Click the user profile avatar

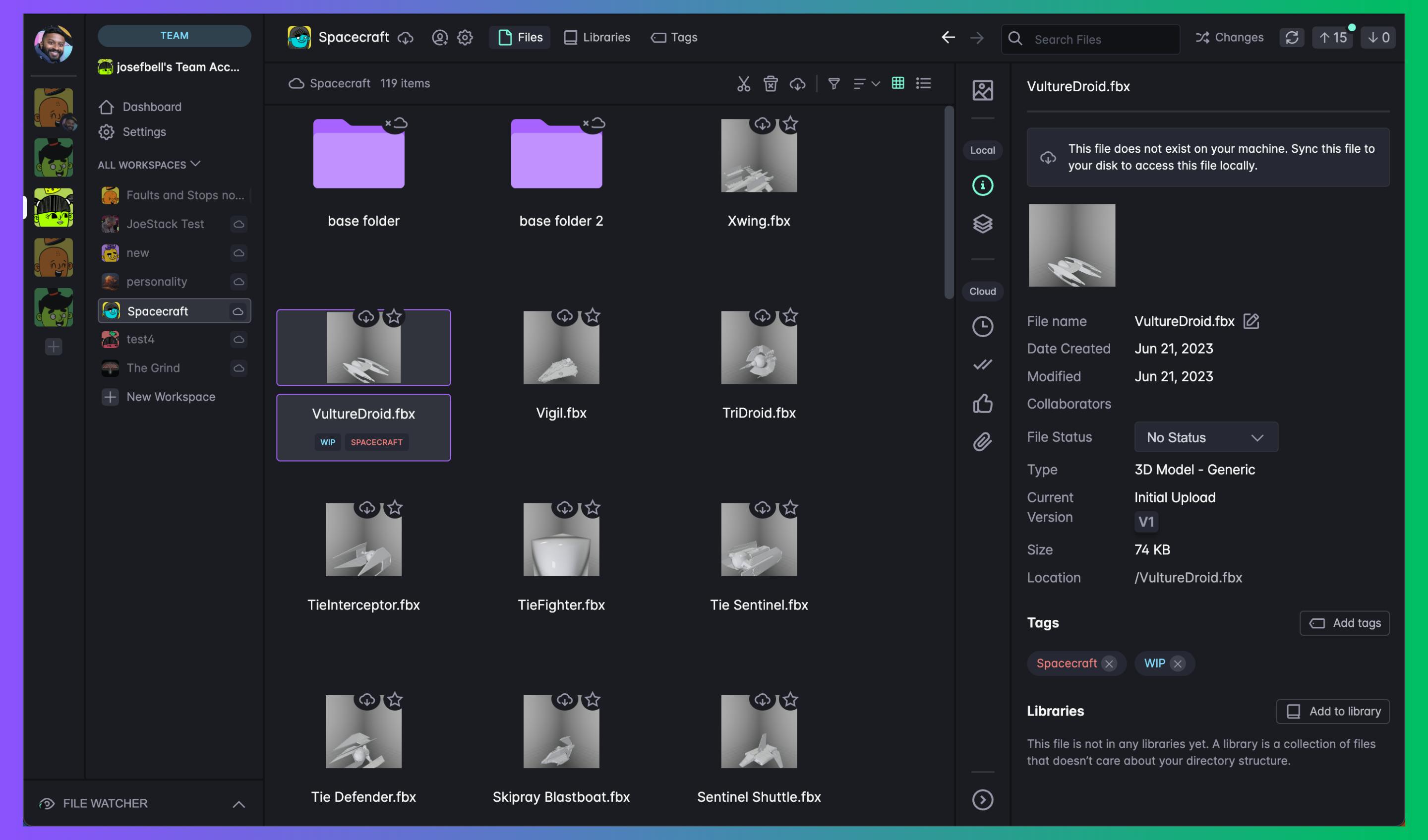click(x=53, y=44)
